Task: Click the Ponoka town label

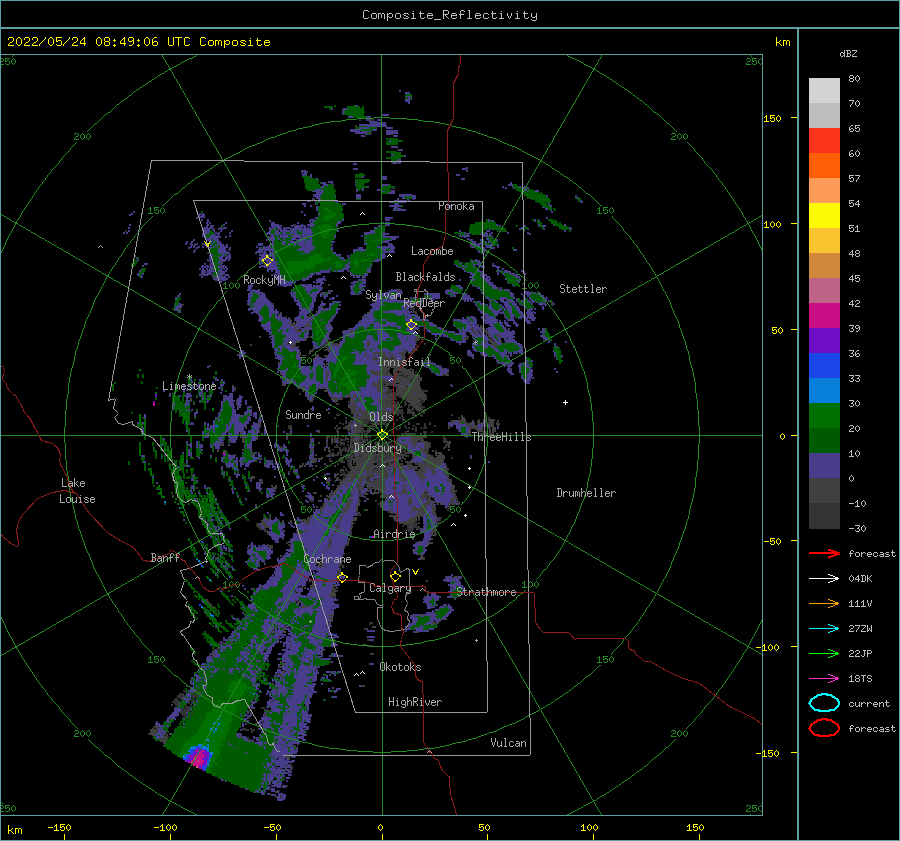Action: pyautogui.click(x=456, y=206)
